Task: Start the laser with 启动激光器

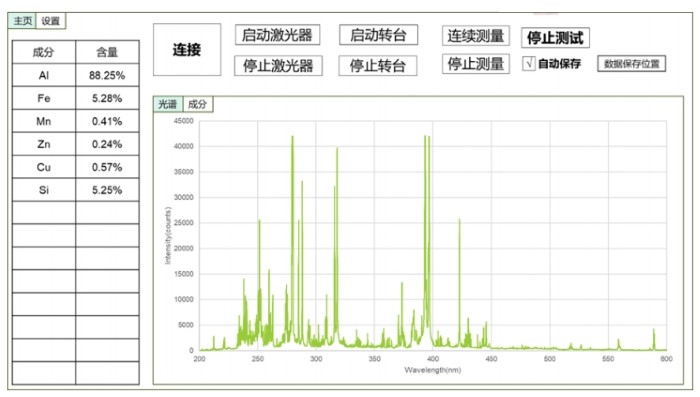Action: tap(277, 35)
